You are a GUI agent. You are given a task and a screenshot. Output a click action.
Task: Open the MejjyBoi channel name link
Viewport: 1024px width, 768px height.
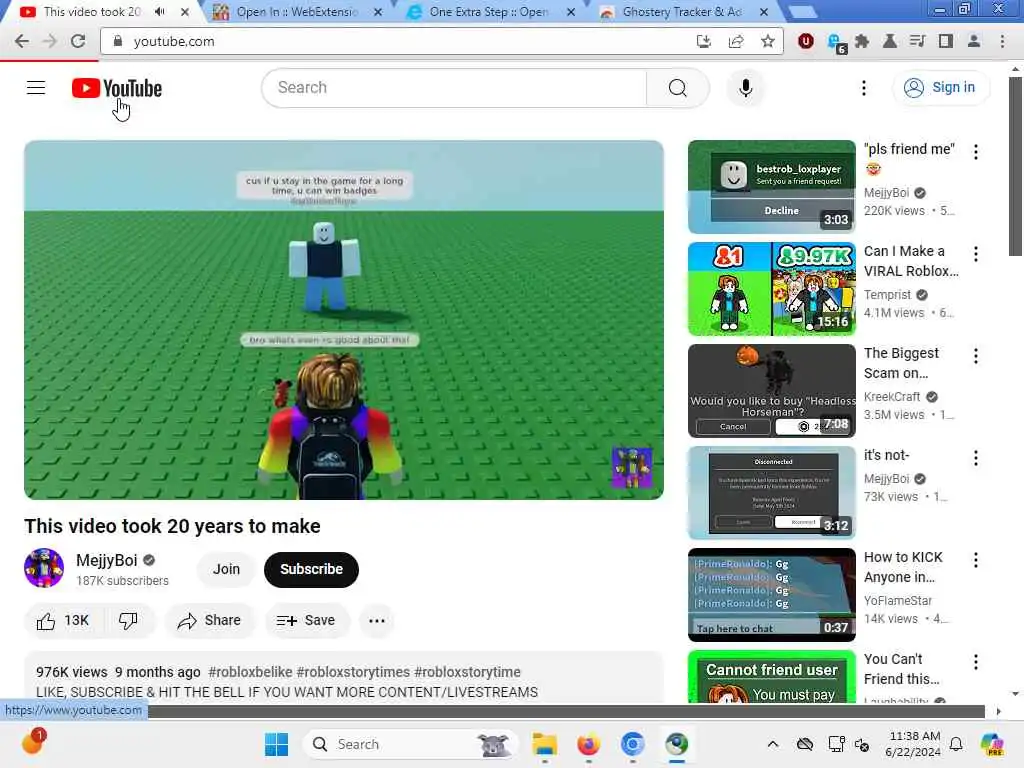(x=106, y=560)
